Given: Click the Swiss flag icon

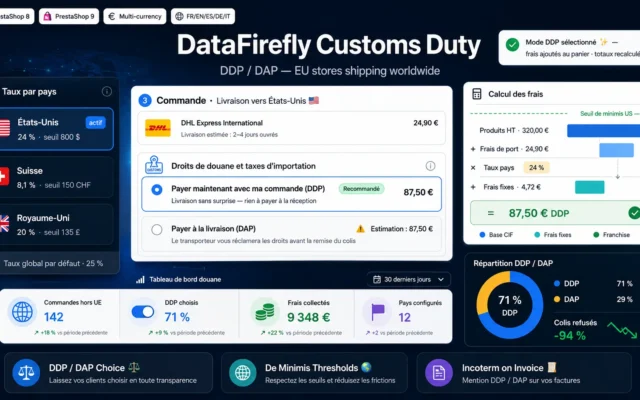Looking at the screenshot, I should click(4, 176).
